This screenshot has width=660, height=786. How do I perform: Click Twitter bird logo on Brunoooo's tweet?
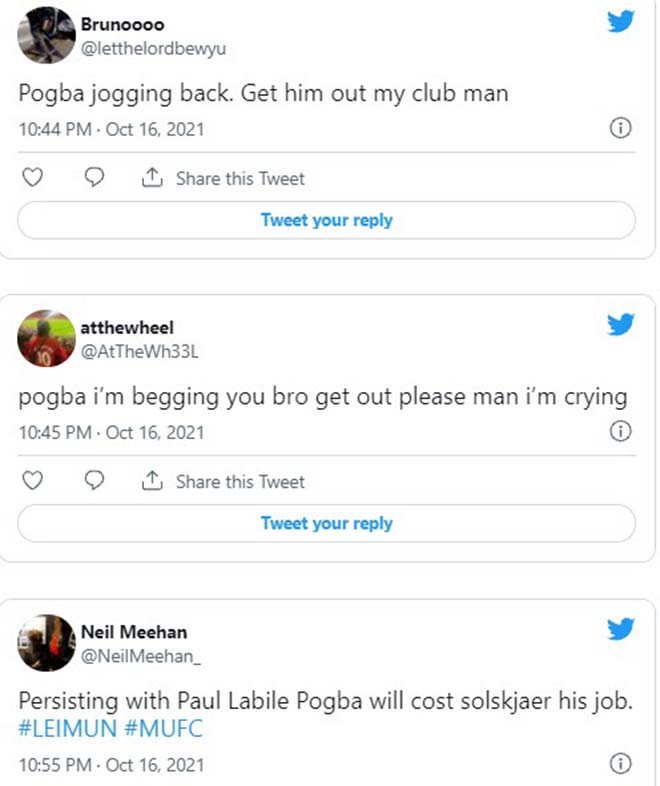coord(621,21)
